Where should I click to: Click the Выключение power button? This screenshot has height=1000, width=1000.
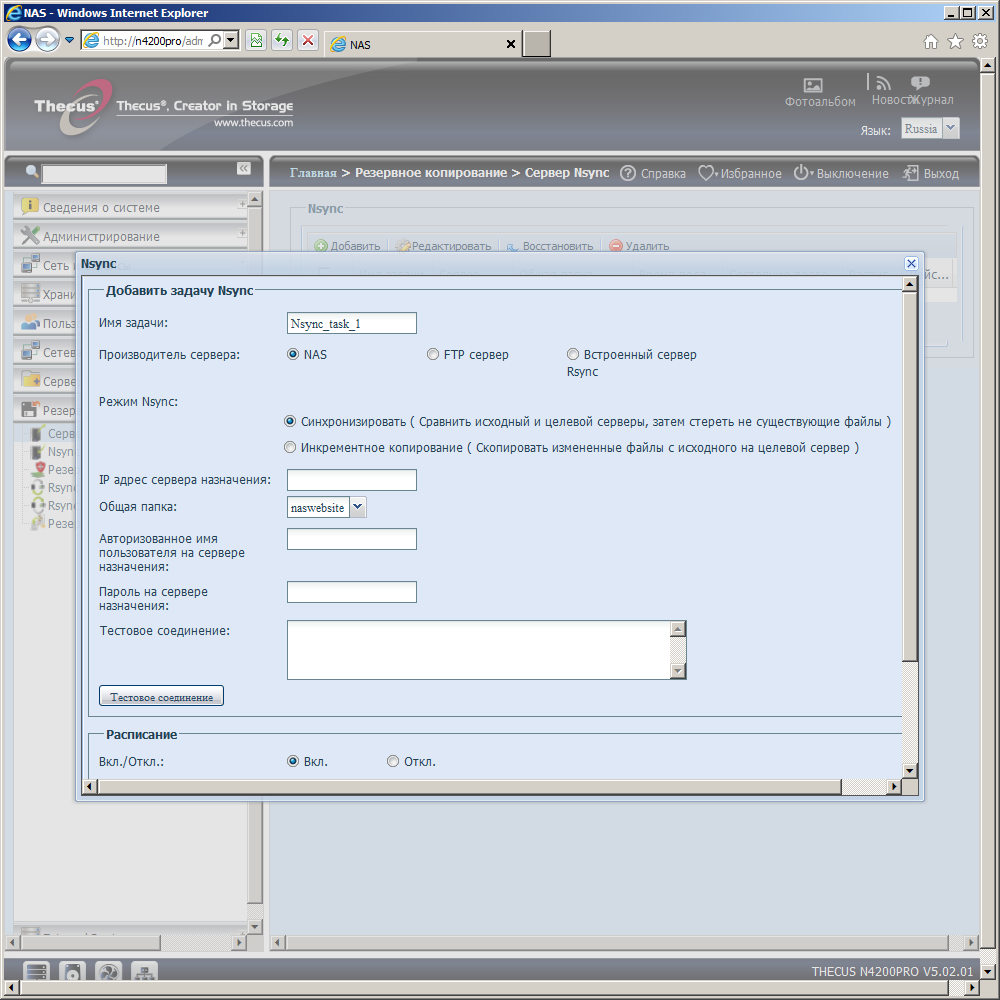pos(841,173)
